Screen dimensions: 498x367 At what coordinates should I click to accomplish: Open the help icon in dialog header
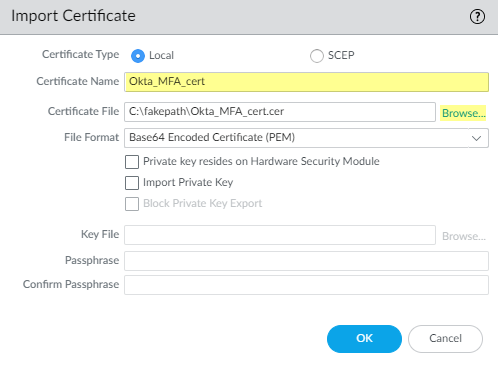[x=477, y=16]
